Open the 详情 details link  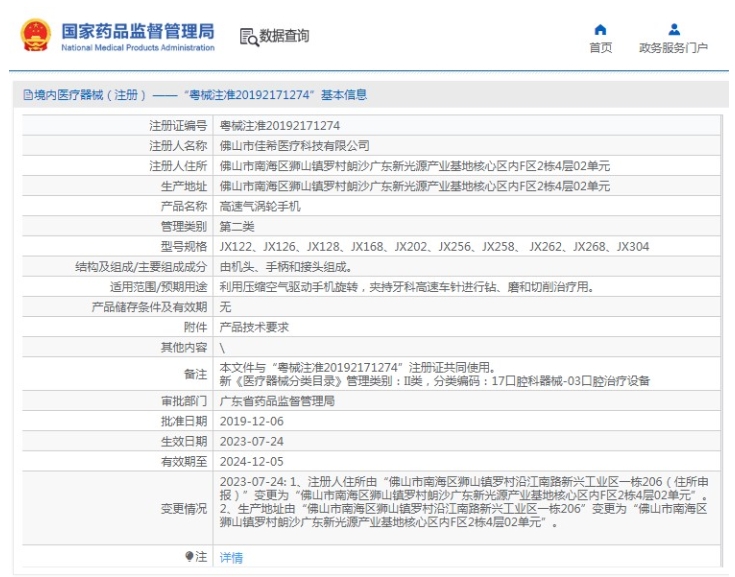point(231,558)
